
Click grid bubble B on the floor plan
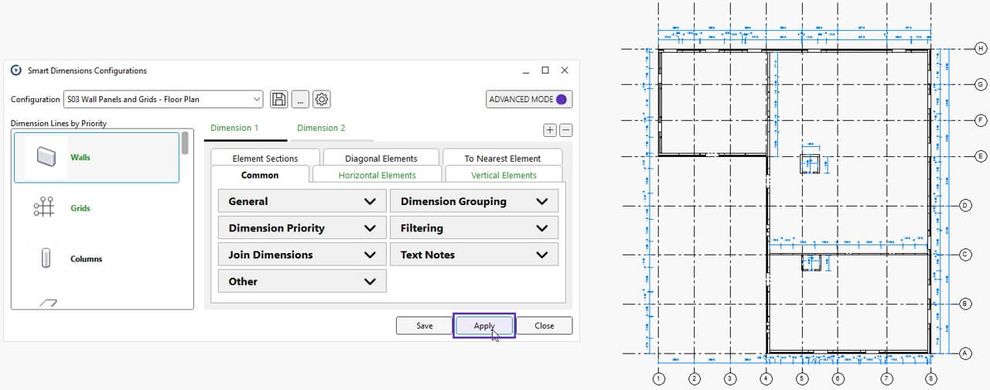coord(964,304)
